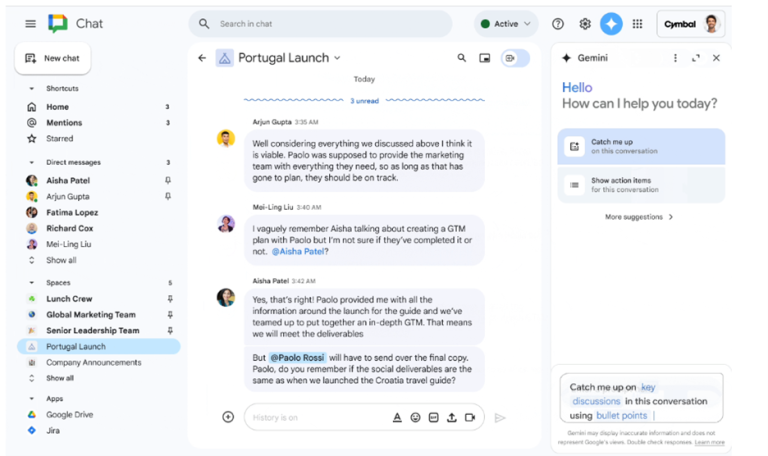Open the Active status dropdown
The width and height of the screenshot is (768, 456).
point(506,24)
